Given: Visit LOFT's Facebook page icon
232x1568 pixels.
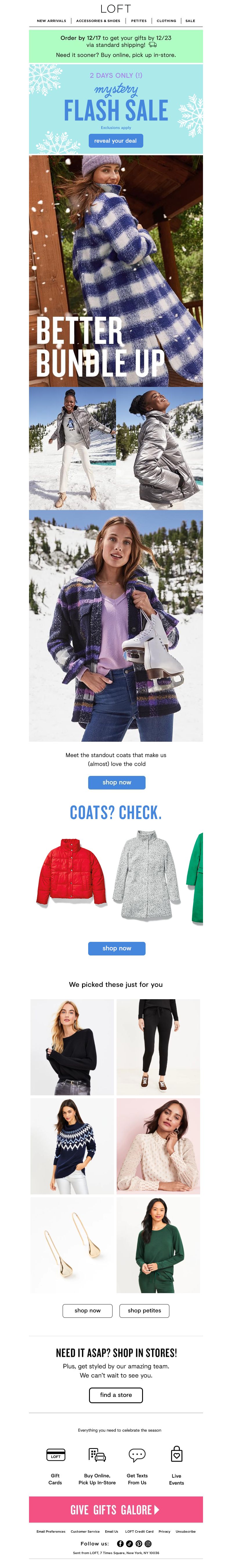Looking at the screenshot, I should [120, 1543].
